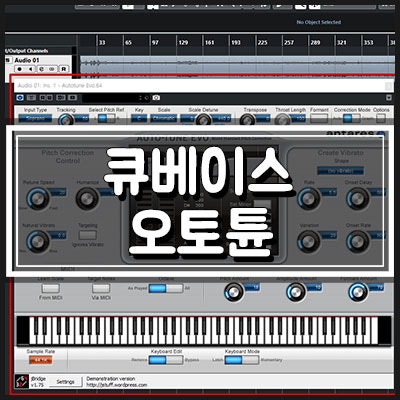Screen dimensions: 400x400
Task: Open the Scale Chromatic dropdown
Action: click(164, 118)
